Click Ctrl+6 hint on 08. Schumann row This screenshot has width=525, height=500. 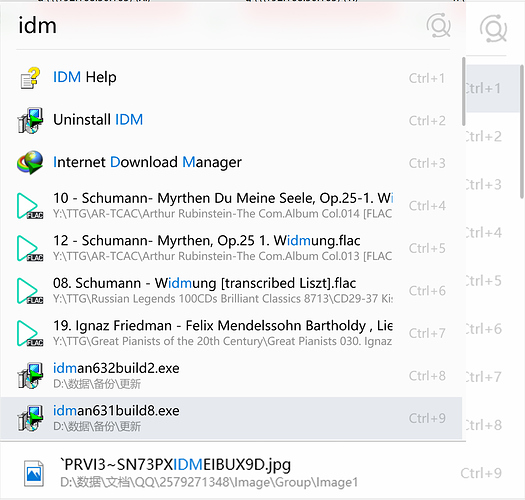pyautogui.click(x=427, y=291)
